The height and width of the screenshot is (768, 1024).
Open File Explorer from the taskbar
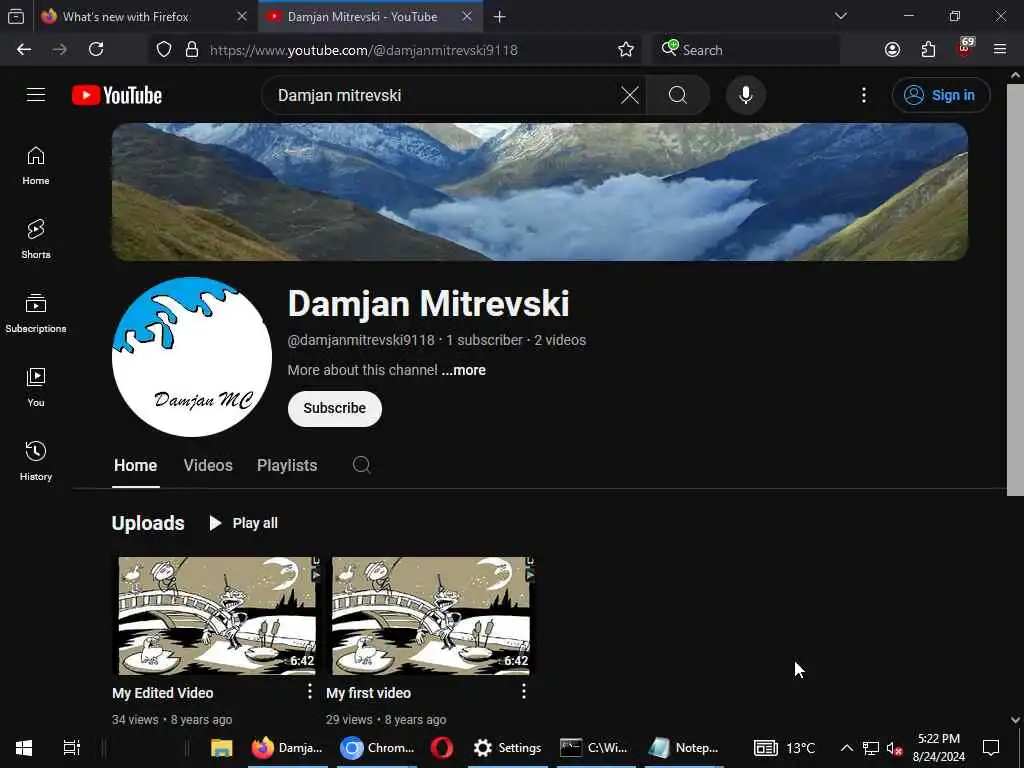click(221, 748)
